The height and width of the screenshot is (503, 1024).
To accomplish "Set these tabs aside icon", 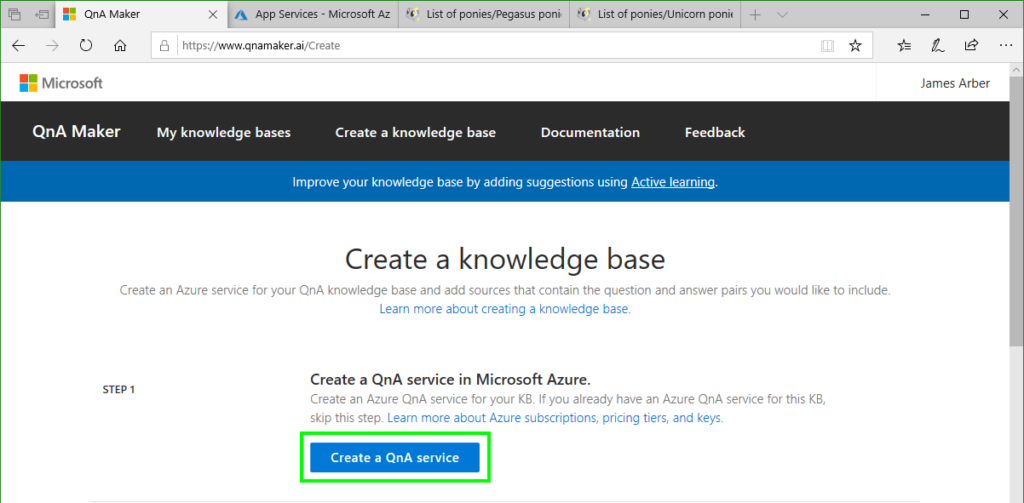I will (42, 14).
